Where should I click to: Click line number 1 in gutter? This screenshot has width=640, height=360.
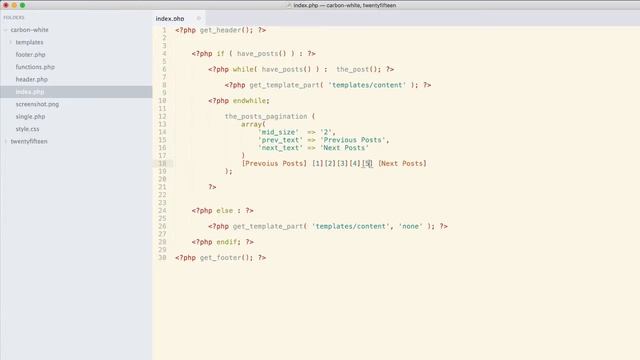pos(164,30)
